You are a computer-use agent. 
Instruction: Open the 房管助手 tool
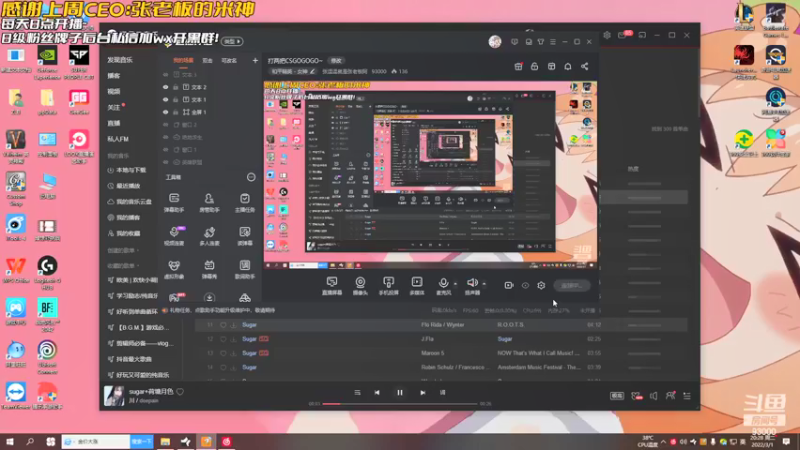pos(209,202)
